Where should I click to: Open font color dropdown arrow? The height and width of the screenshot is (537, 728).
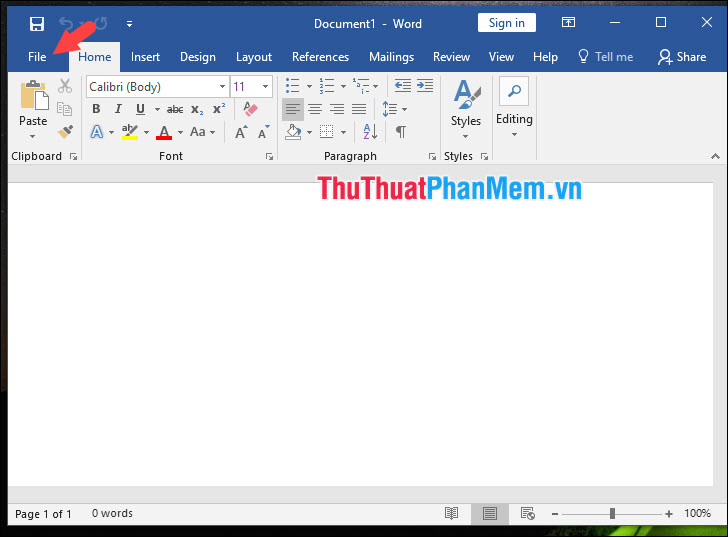[180, 133]
